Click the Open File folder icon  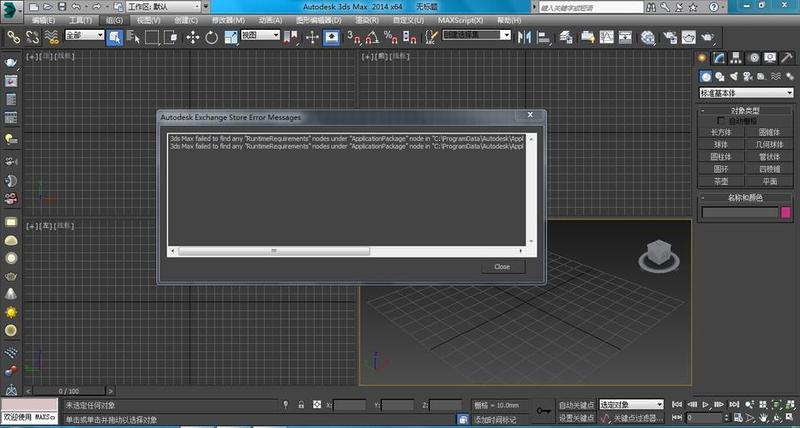(x=47, y=7)
